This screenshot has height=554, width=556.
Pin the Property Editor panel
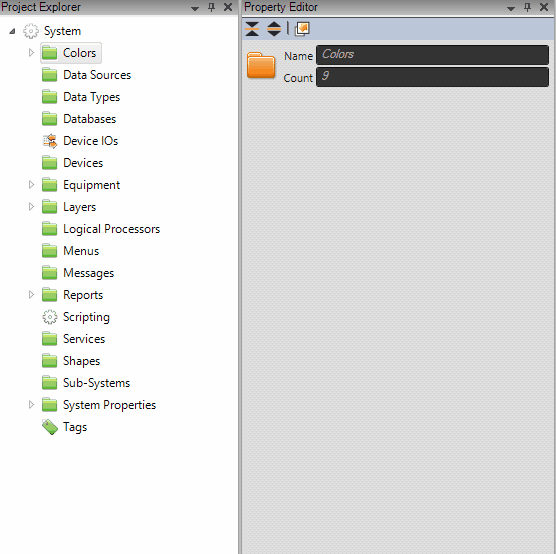tap(527, 7)
